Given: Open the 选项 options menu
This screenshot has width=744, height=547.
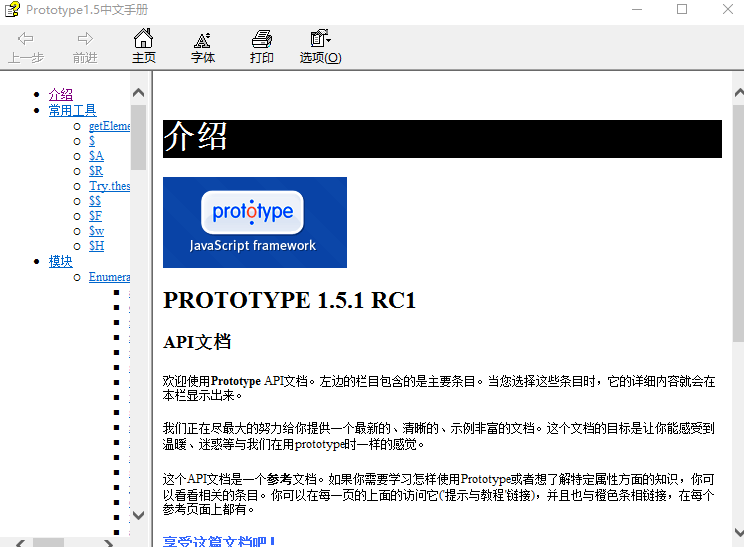Looking at the screenshot, I should point(320,46).
